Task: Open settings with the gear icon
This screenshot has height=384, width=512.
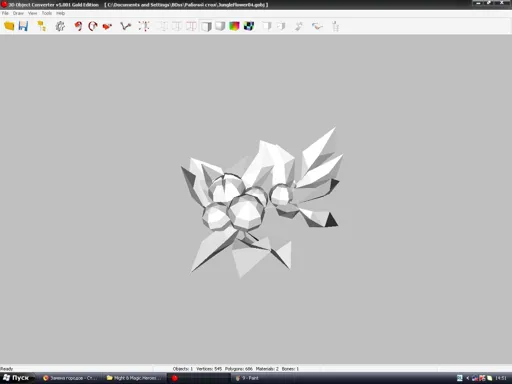Action: (x=60, y=26)
